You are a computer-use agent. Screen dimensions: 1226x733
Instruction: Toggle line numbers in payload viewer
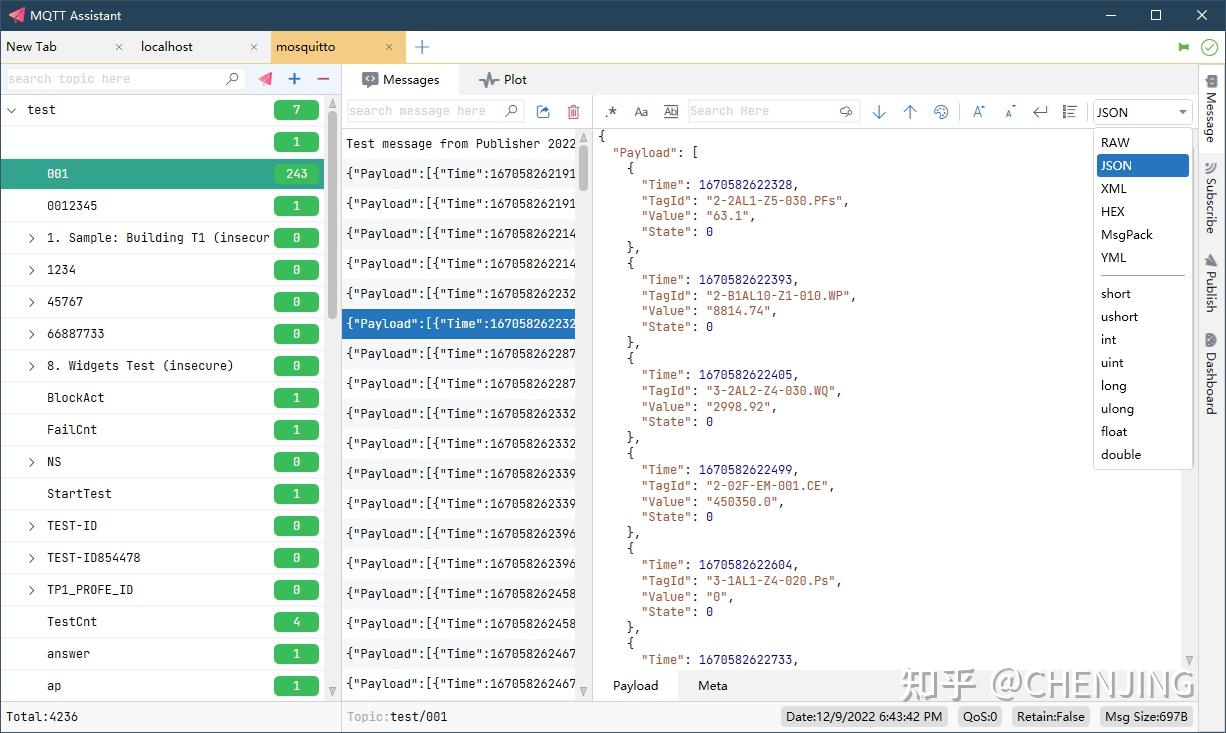[1069, 112]
